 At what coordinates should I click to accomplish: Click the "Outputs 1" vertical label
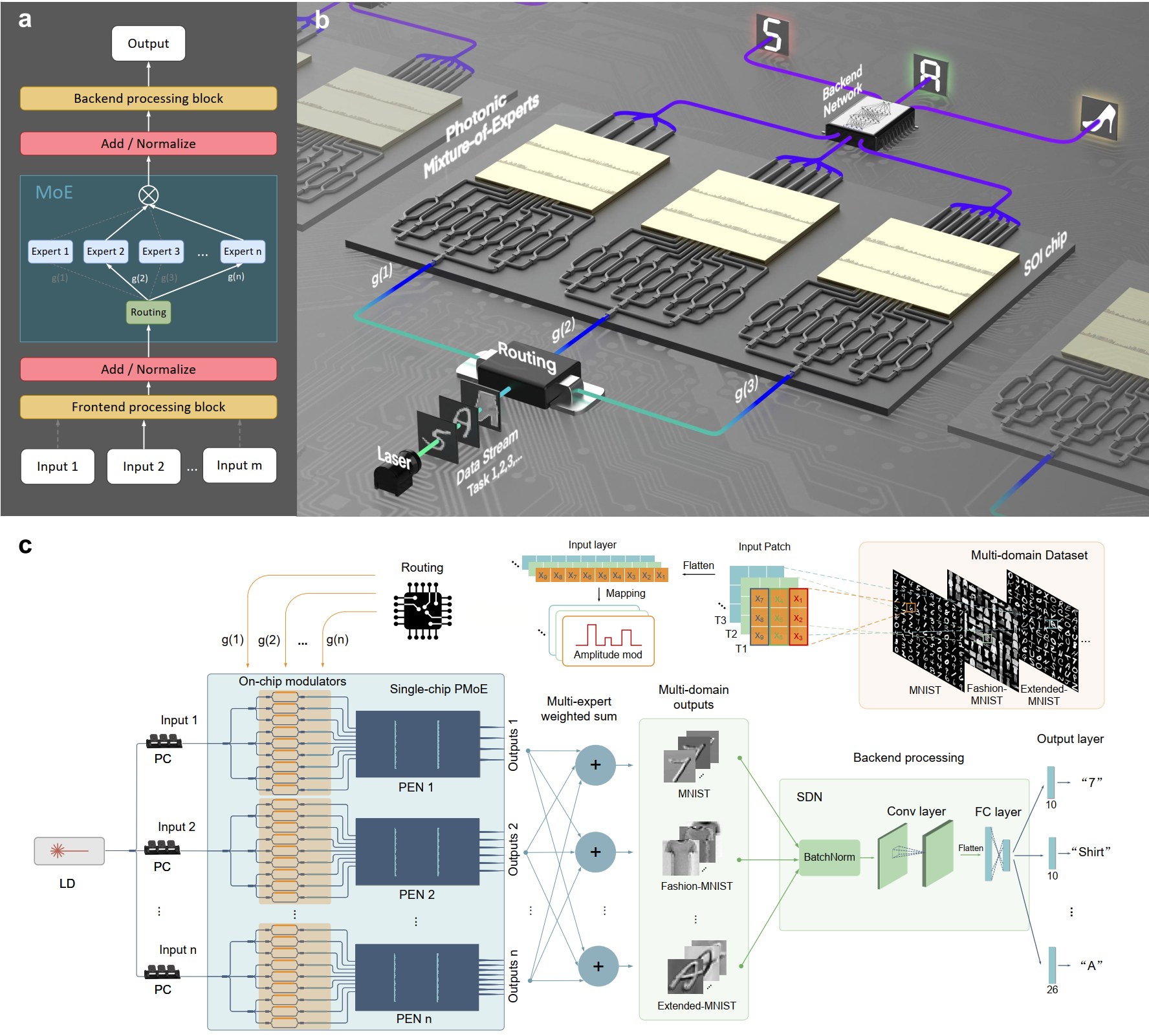[513, 745]
